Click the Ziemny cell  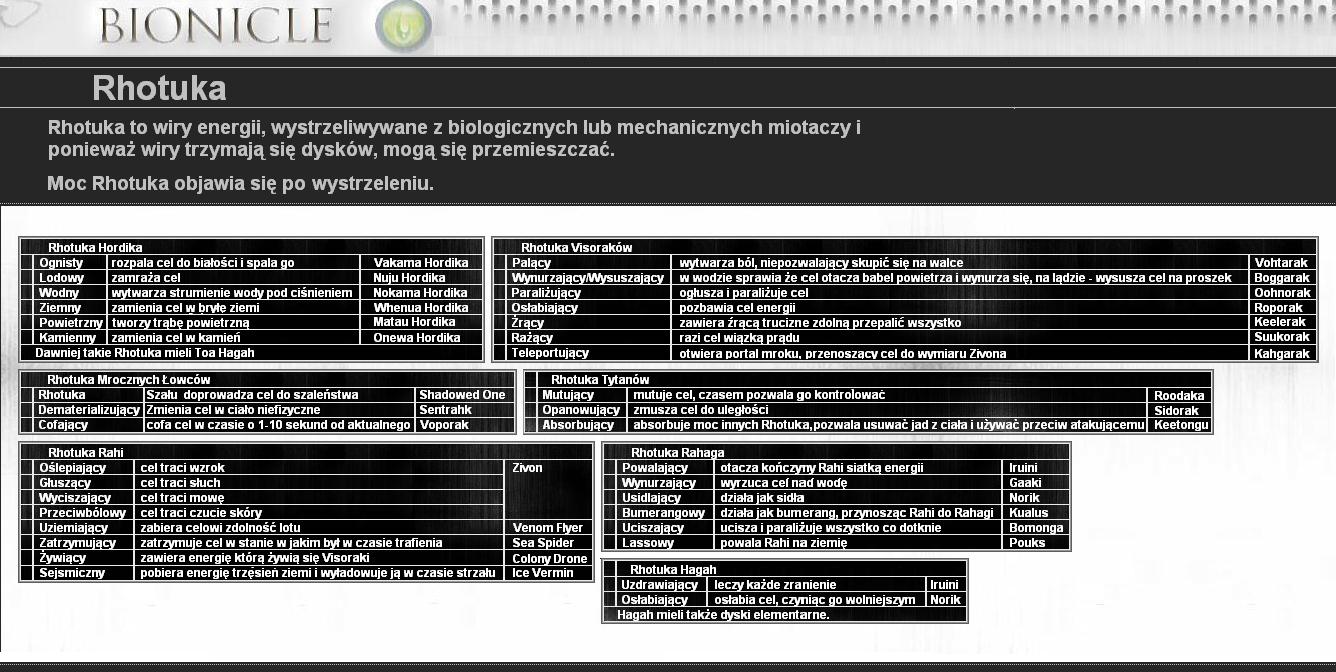click(70, 308)
